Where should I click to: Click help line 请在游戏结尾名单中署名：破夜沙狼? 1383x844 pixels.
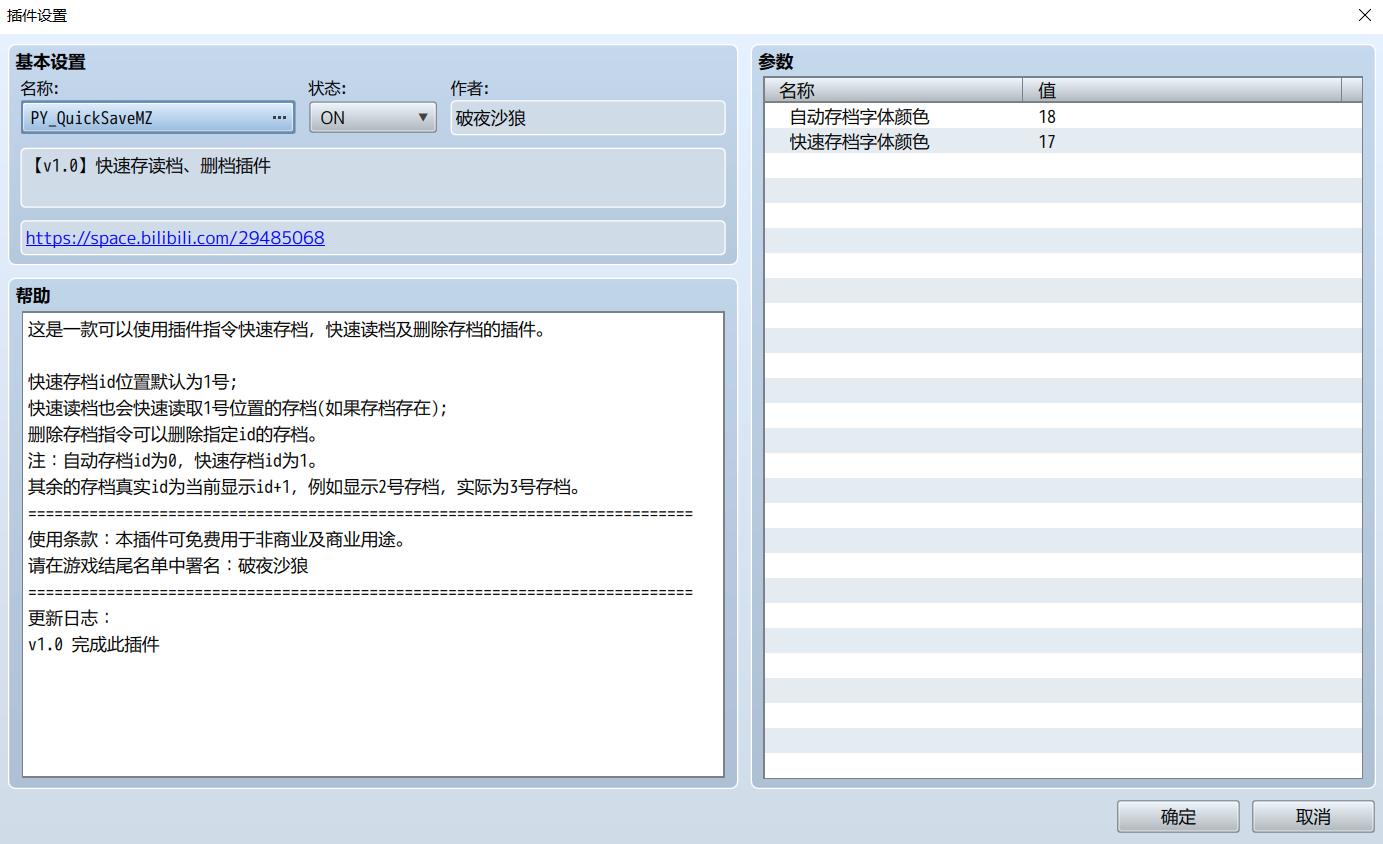(168, 566)
